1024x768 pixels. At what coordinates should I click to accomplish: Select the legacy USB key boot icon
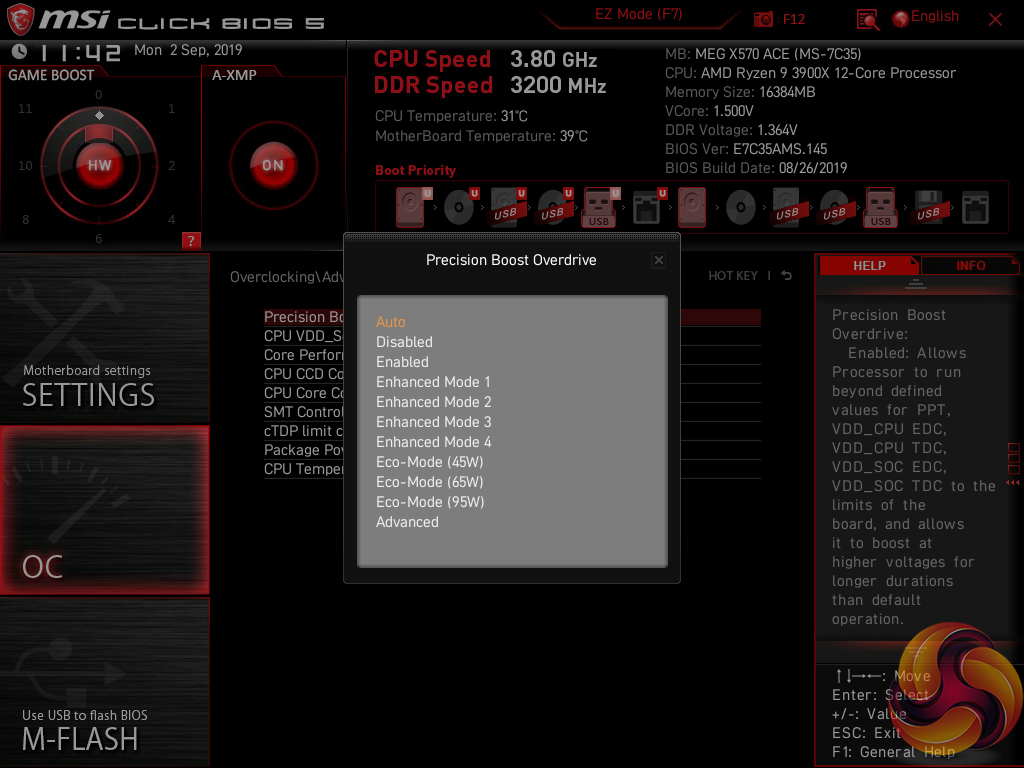pyautogui.click(x=880, y=207)
